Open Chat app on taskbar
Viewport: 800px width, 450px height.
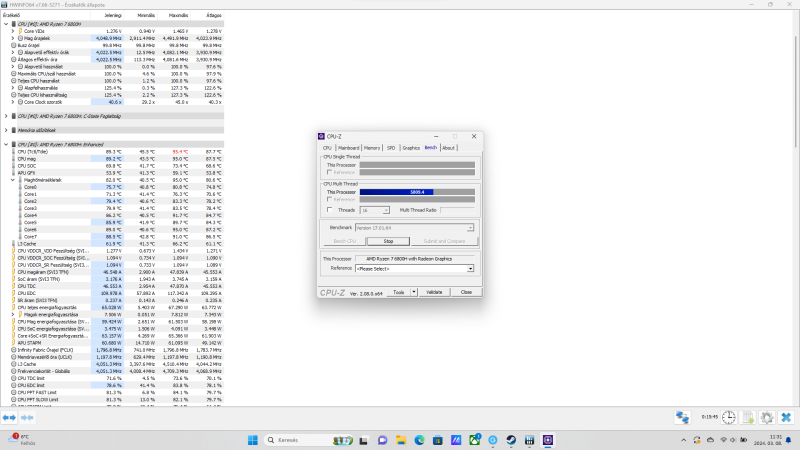pyautogui.click(x=382, y=440)
